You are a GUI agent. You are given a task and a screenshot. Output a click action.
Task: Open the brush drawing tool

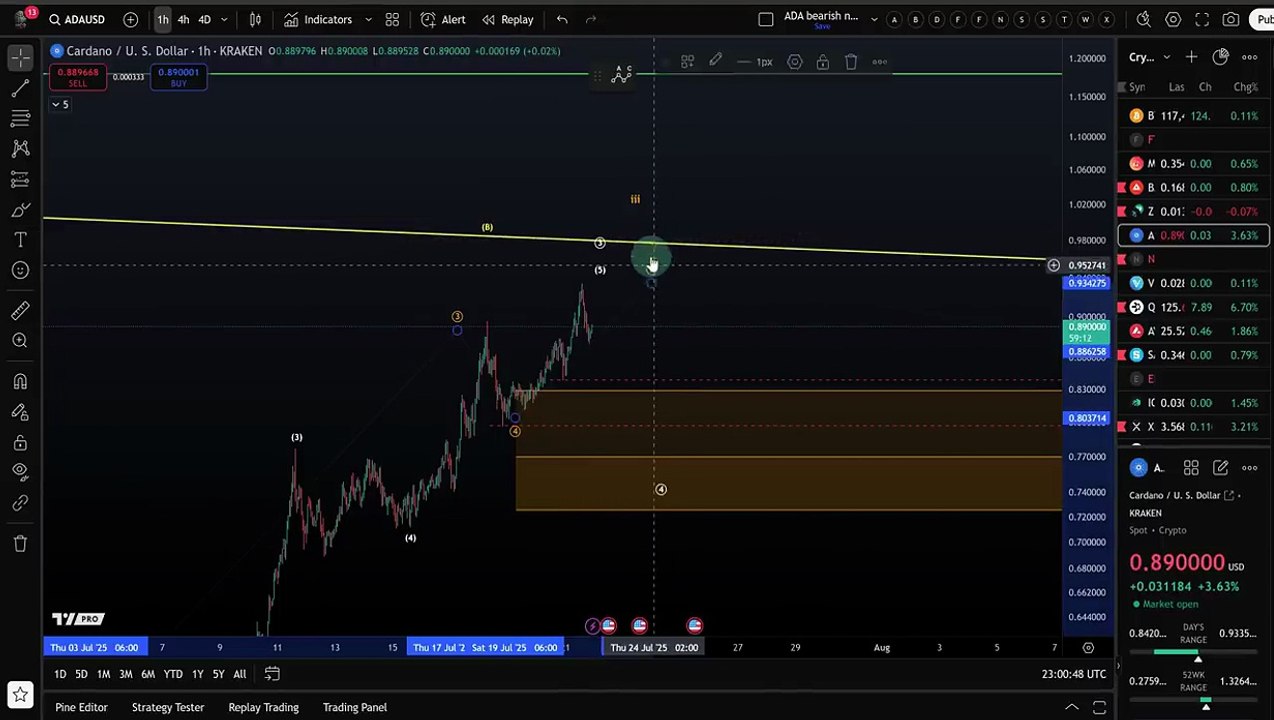pyautogui.click(x=20, y=210)
